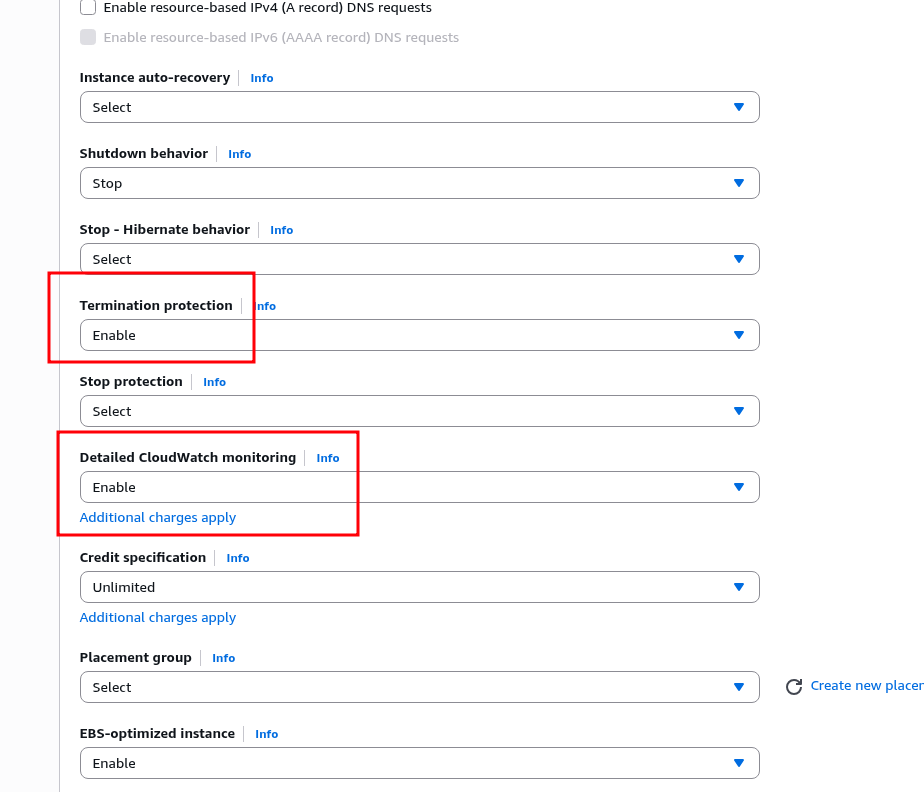Open Info link for EBS-optimized instance
The image size is (924, 792).
(267, 734)
